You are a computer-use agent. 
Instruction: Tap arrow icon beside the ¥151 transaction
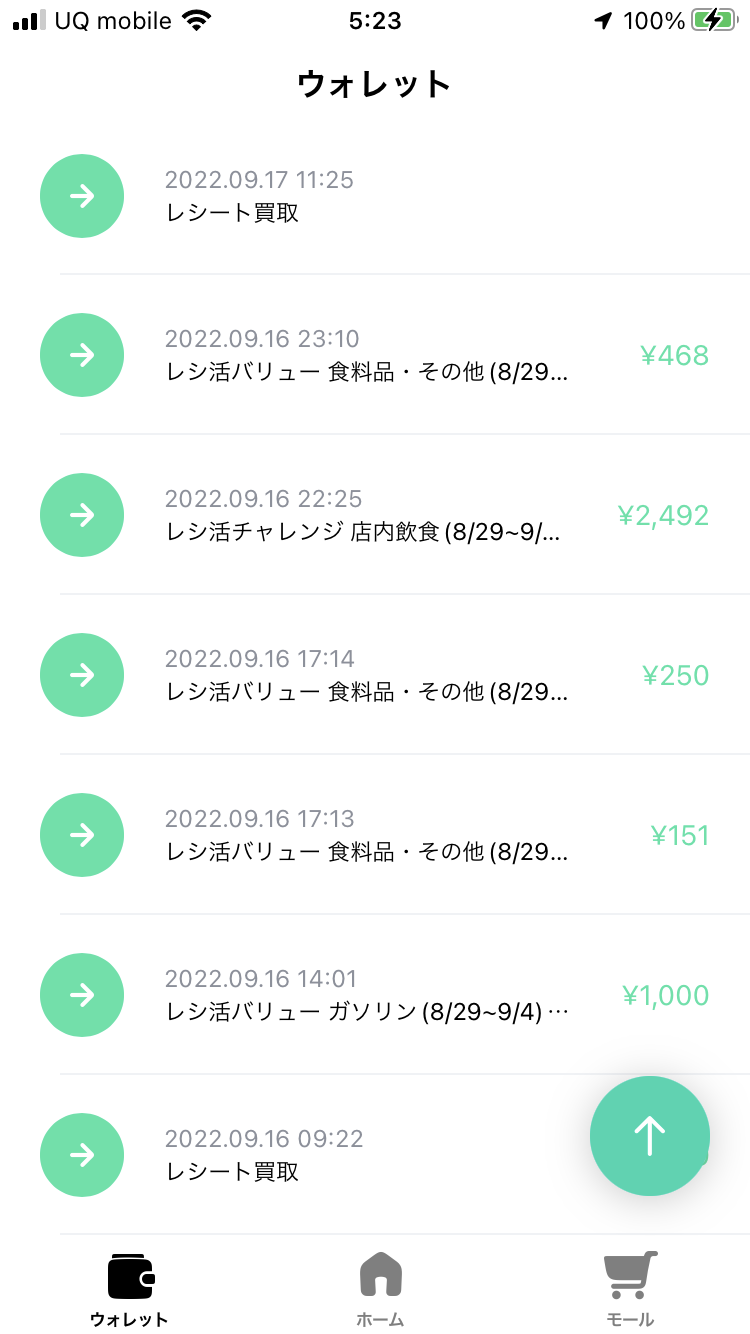coord(82,835)
